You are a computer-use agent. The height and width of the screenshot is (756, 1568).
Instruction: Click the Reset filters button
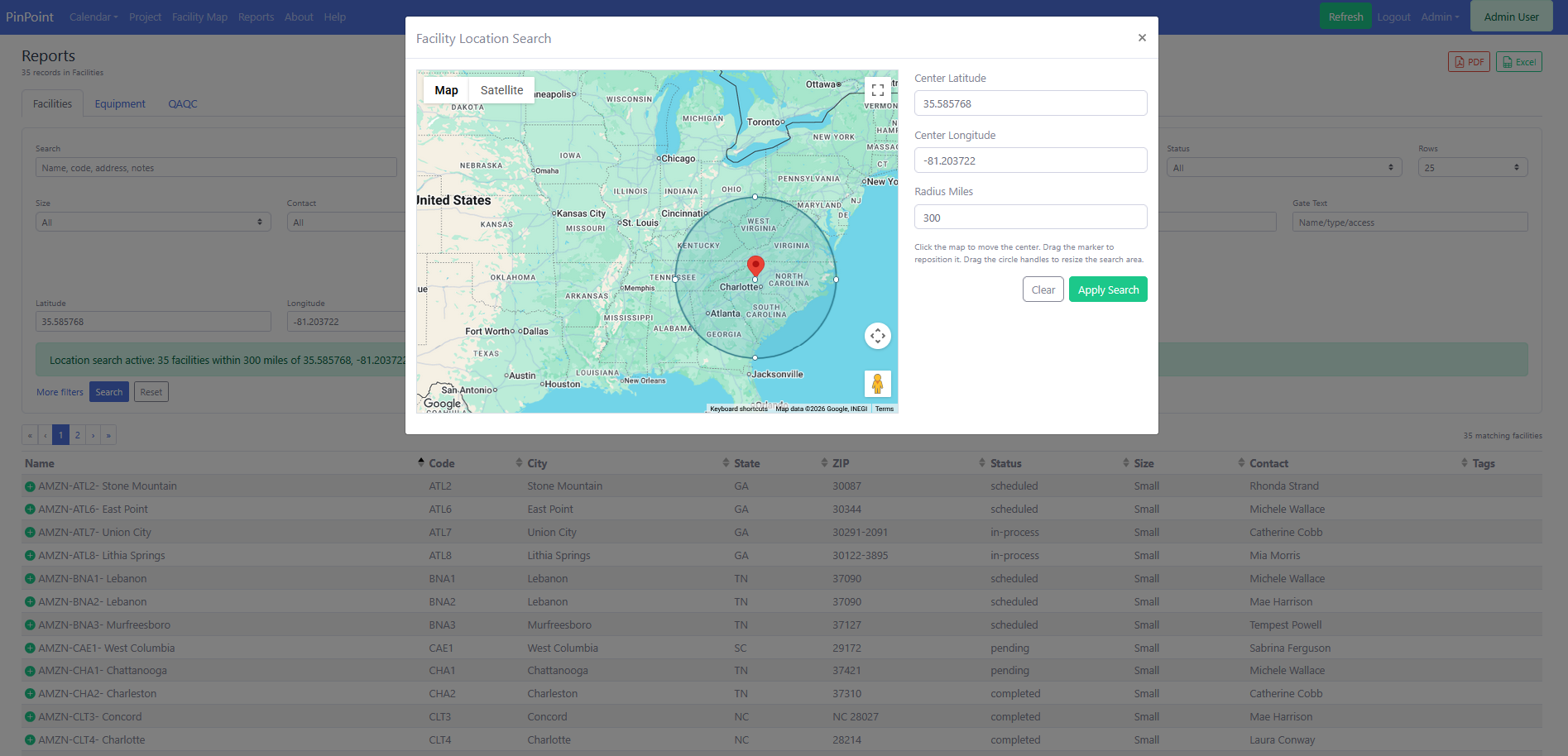coord(151,392)
